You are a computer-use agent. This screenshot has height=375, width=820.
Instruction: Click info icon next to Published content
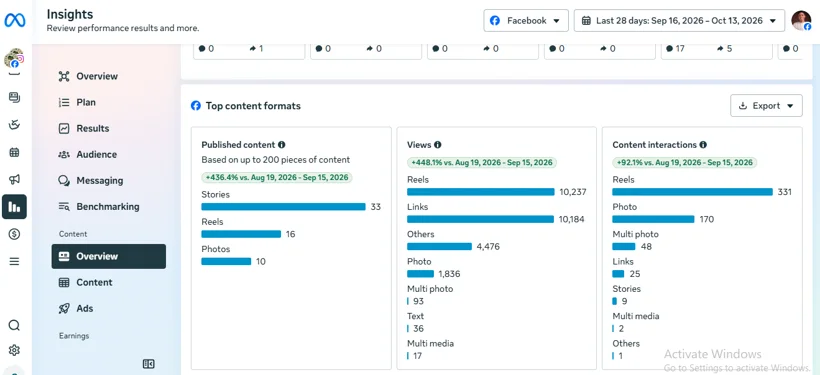coord(281,145)
